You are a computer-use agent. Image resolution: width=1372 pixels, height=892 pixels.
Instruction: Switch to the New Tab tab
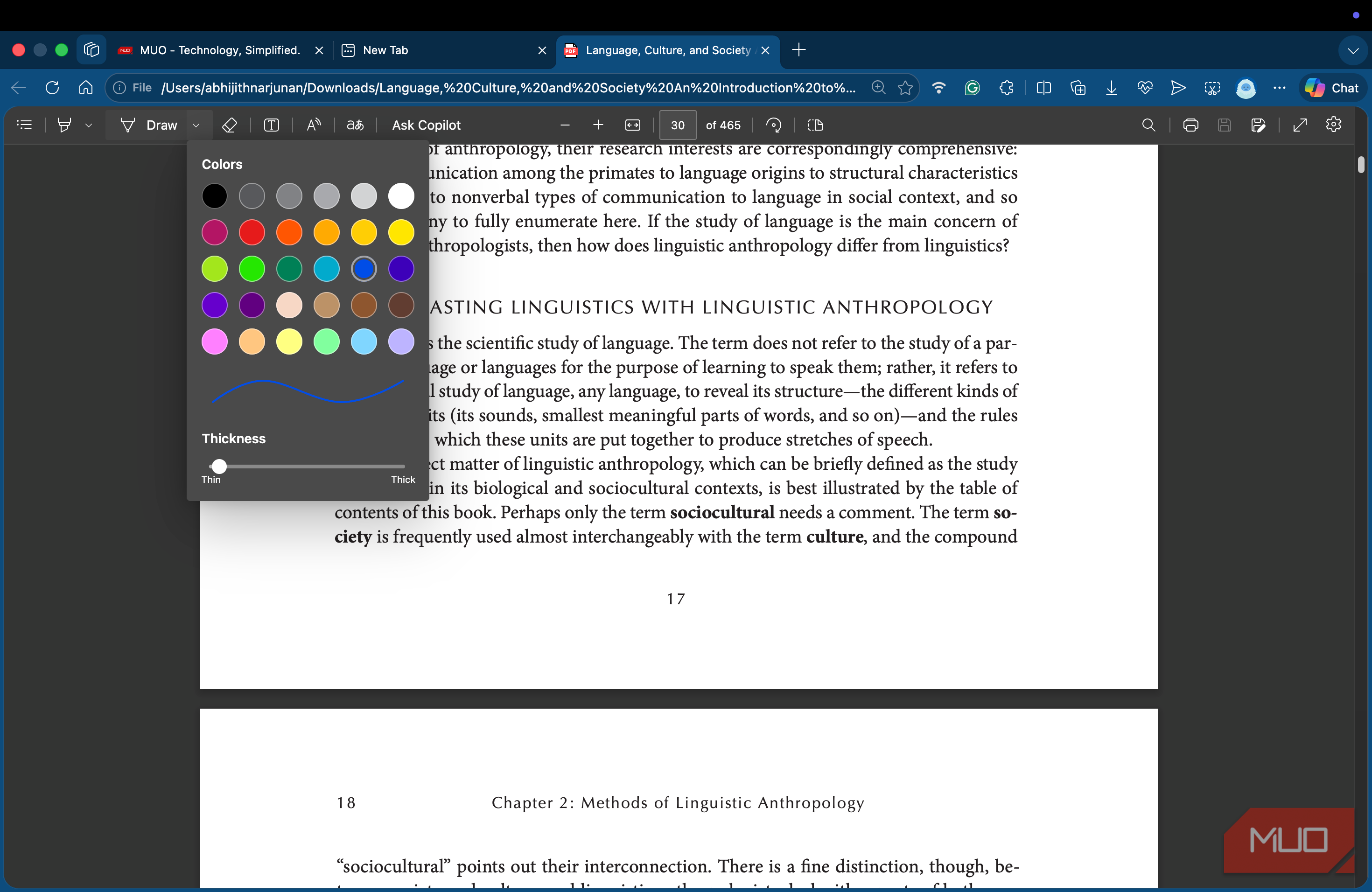[443, 50]
